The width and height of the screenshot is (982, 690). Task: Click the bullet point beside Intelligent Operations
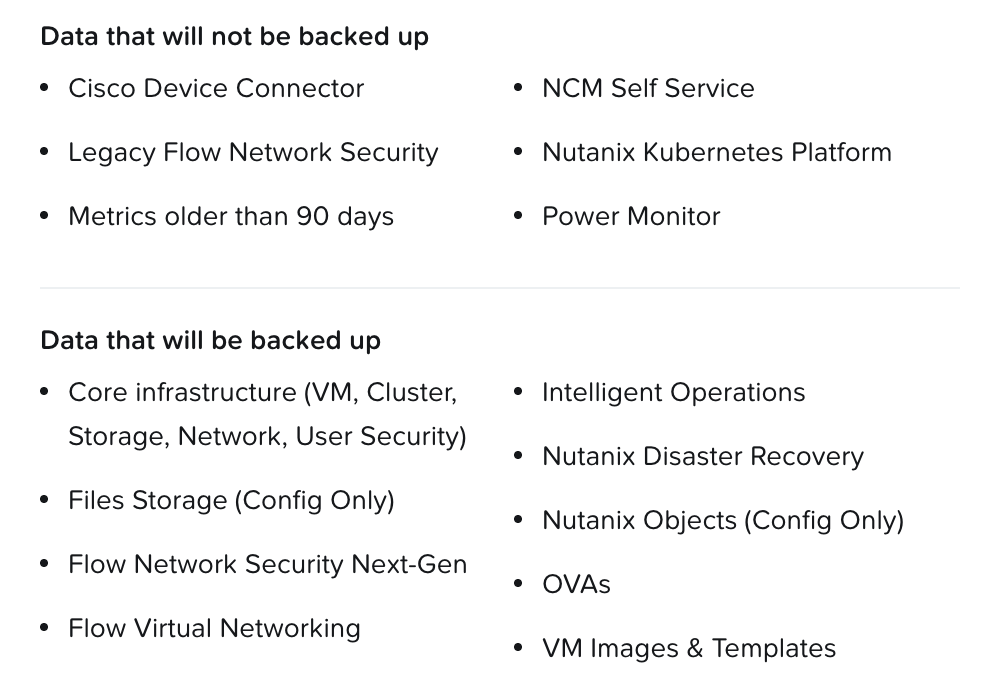[518, 392]
